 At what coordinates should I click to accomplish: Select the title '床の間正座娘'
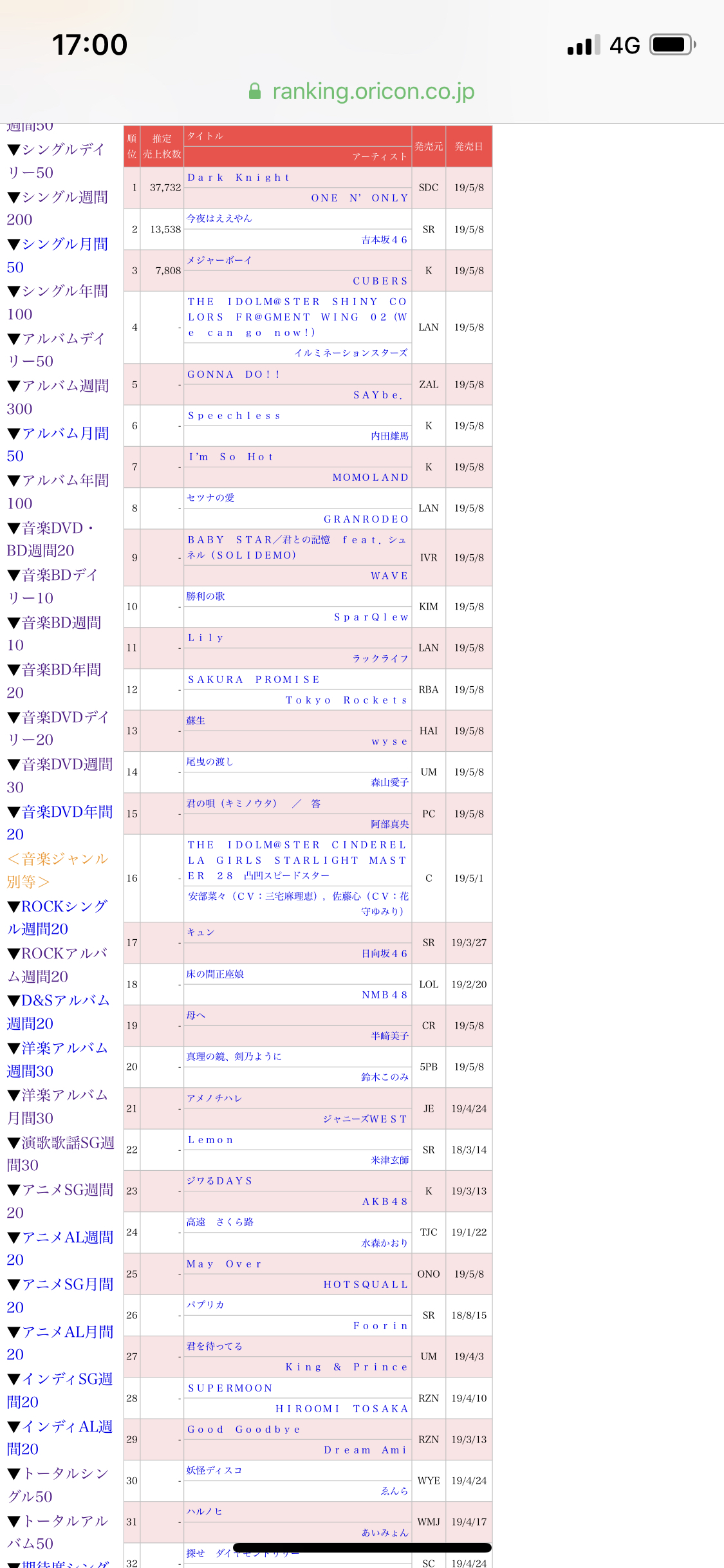[215, 975]
